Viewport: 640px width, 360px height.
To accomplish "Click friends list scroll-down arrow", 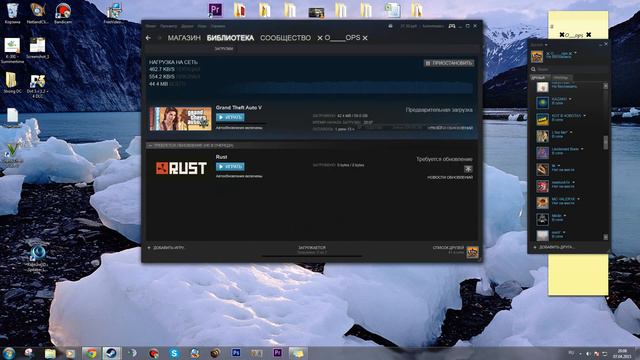I will [605, 237].
